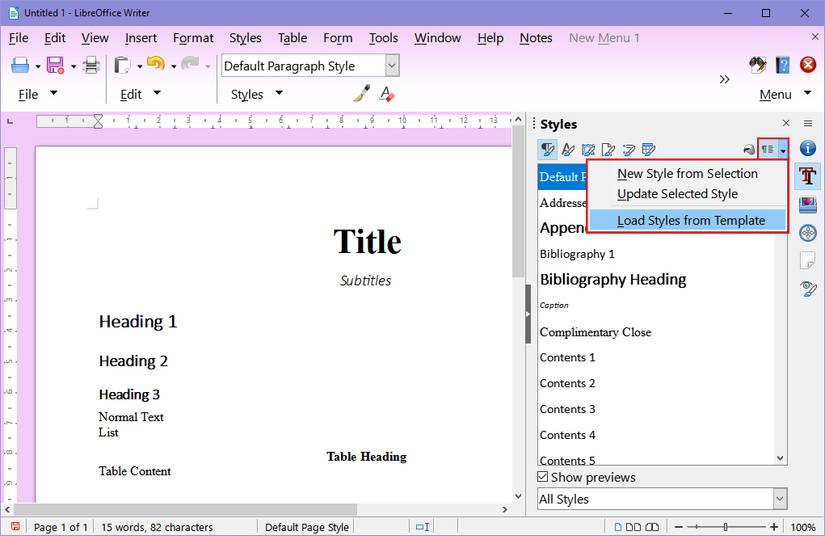Click the zoom slider handle in status bar
825x536 pixels.
(726, 527)
